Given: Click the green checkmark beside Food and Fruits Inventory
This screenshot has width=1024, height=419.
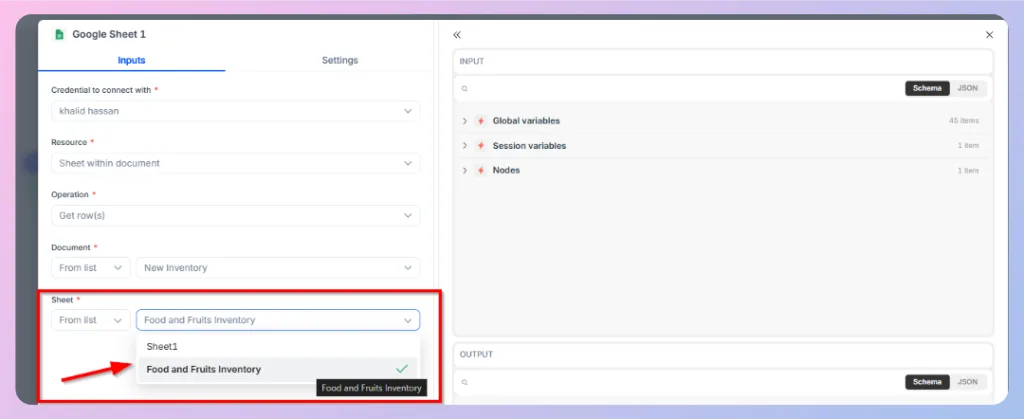Looking at the screenshot, I should (402, 369).
